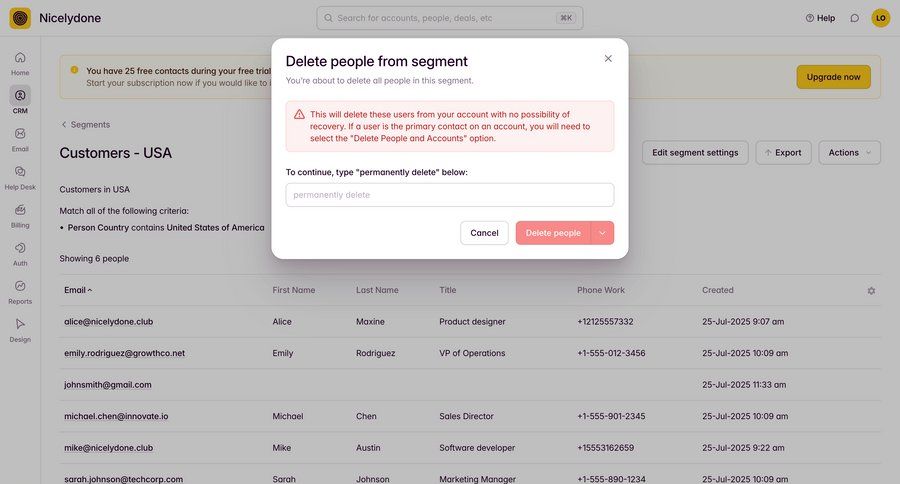
Task: Focus the permanently delete text field
Action: pyautogui.click(x=450, y=195)
